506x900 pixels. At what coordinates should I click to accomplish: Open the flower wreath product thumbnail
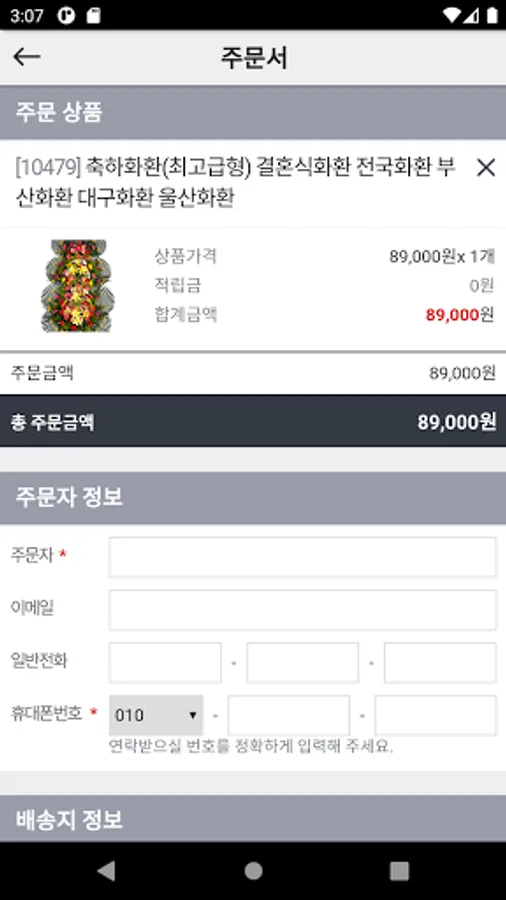(77, 285)
